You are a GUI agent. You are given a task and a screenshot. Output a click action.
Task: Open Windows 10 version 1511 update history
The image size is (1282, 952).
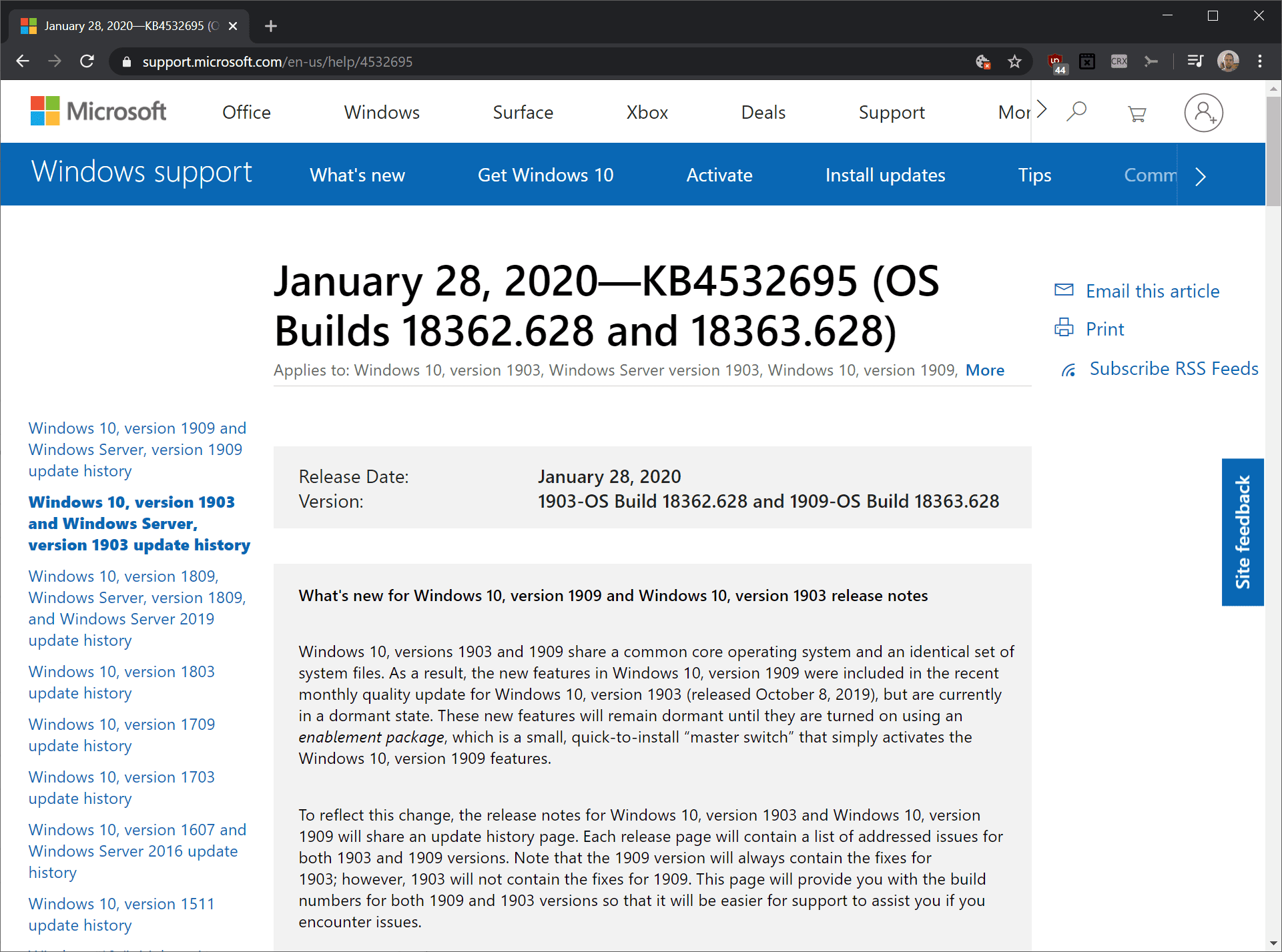(121, 914)
